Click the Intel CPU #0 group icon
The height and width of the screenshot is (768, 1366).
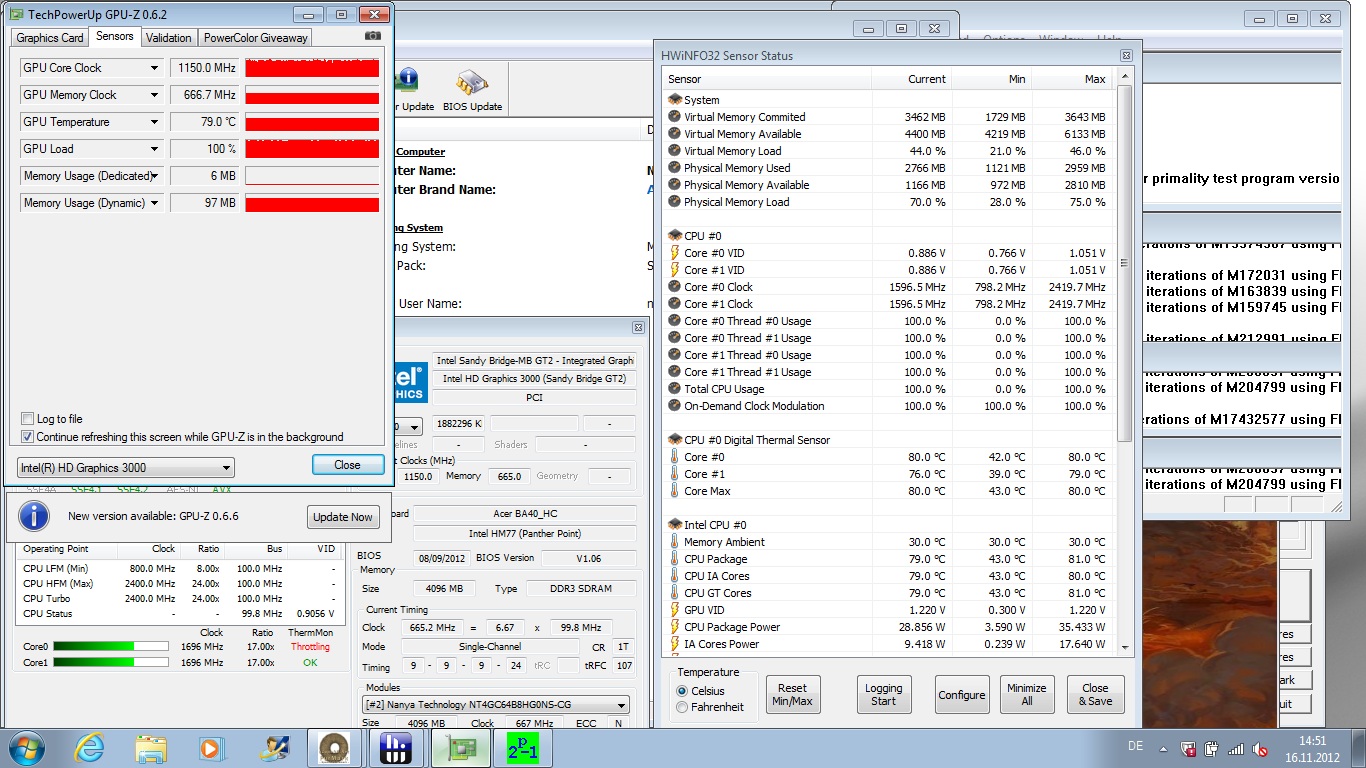click(x=675, y=525)
